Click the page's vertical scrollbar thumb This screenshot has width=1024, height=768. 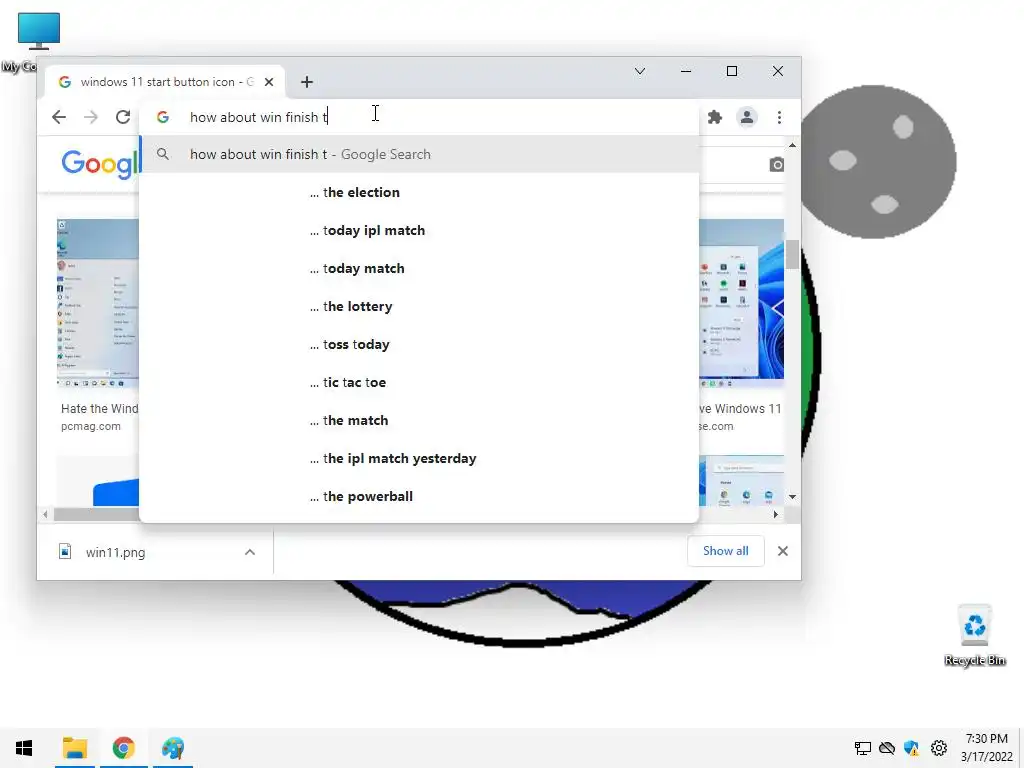coord(792,254)
